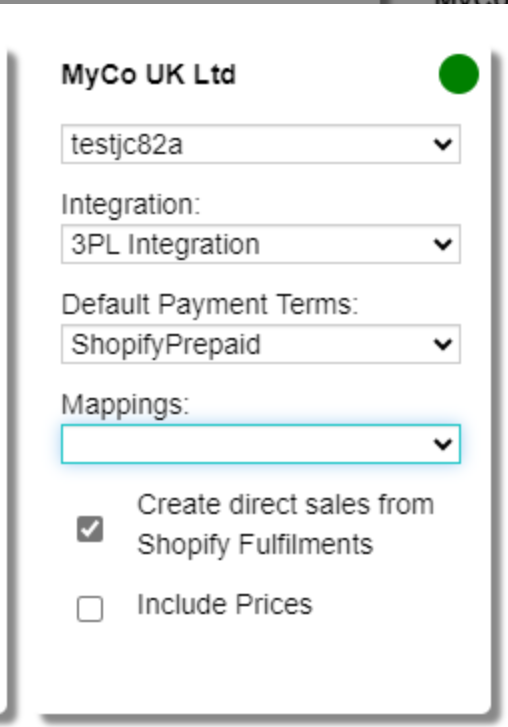Click the chevron on the ShopifyPrepaid selector
The width and height of the screenshot is (508, 727).
point(443,344)
